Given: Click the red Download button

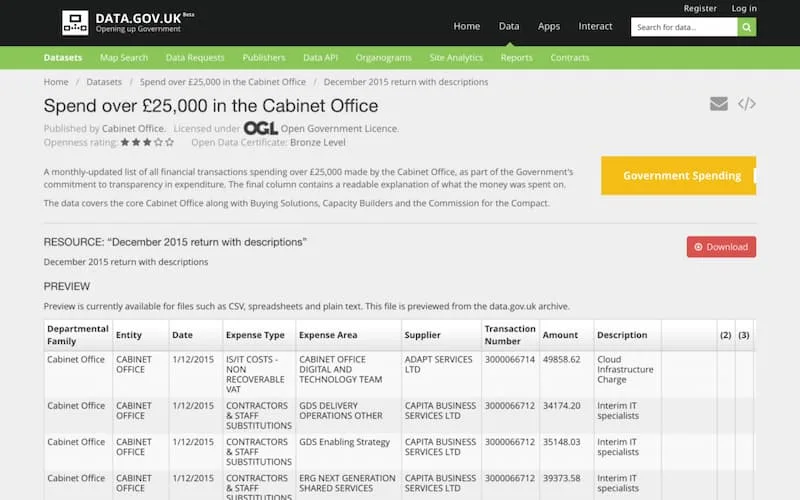Looking at the screenshot, I should pyautogui.click(x=721, y=247).
